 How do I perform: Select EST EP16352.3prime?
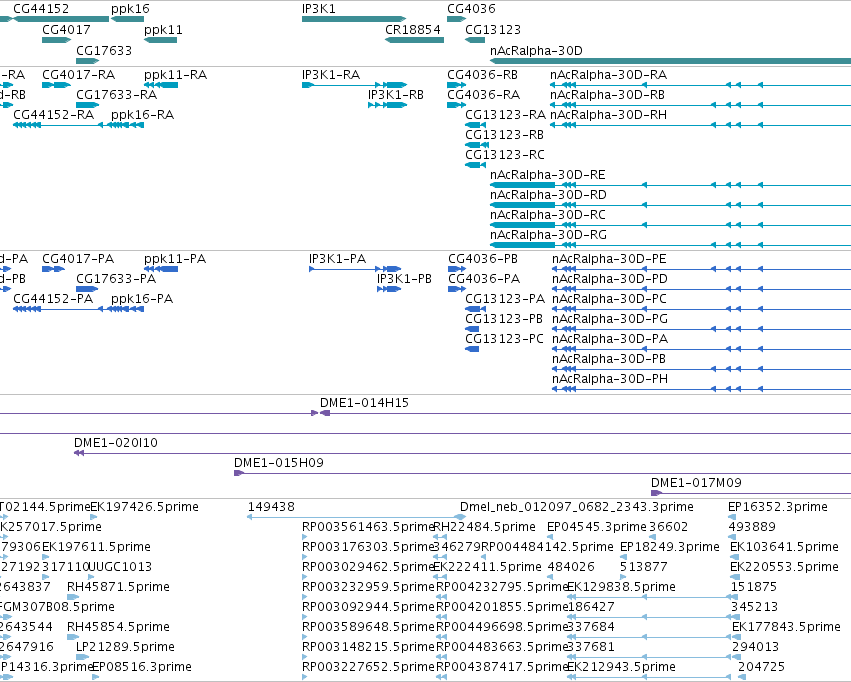[778, 507]
